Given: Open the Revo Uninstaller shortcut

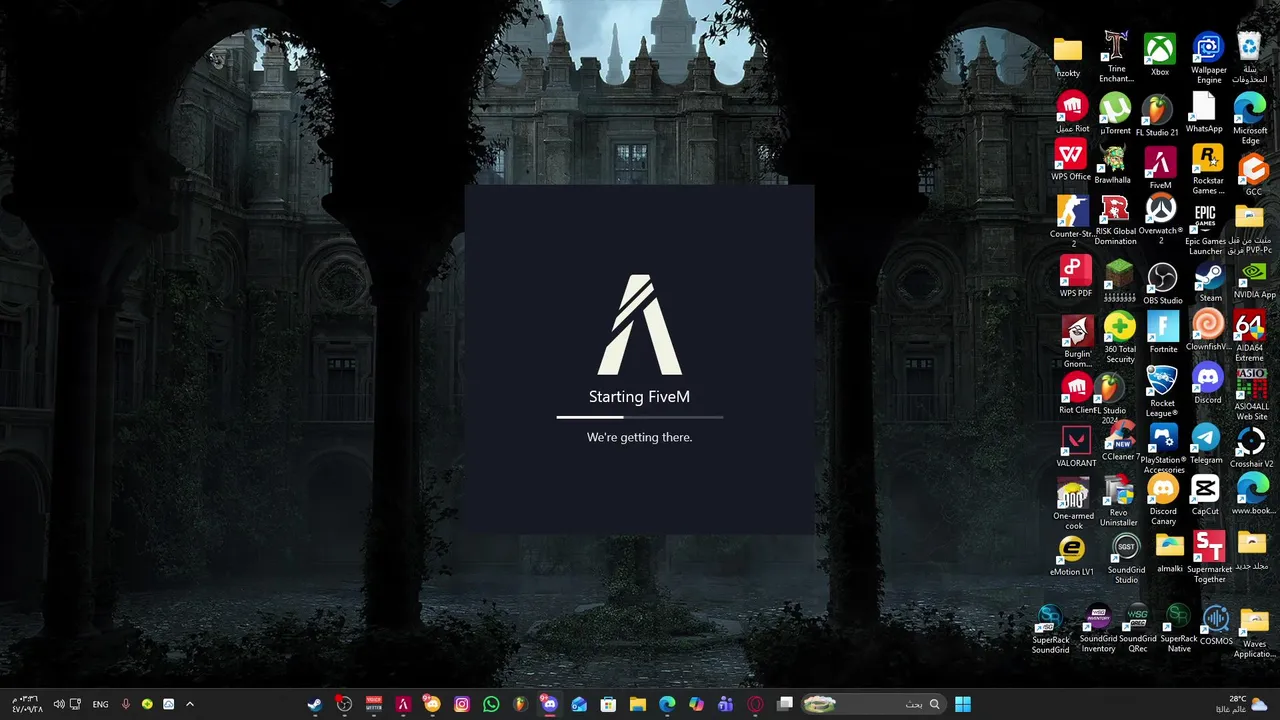Looking at the screenshot, I should [x=1119, y=501].
